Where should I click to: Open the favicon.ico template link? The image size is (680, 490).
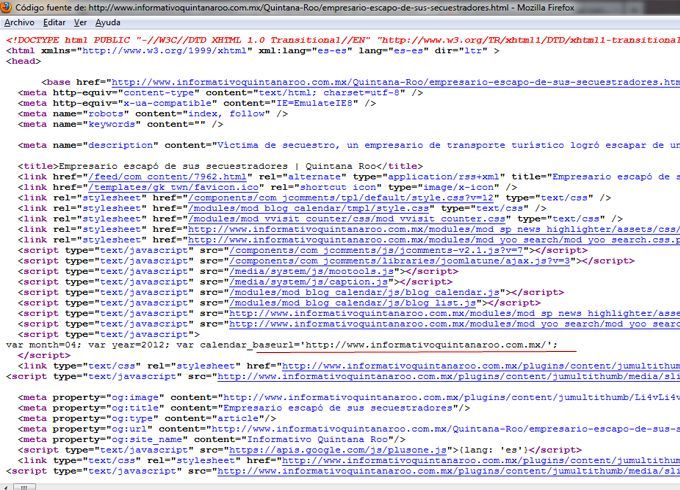pos(173,187)
